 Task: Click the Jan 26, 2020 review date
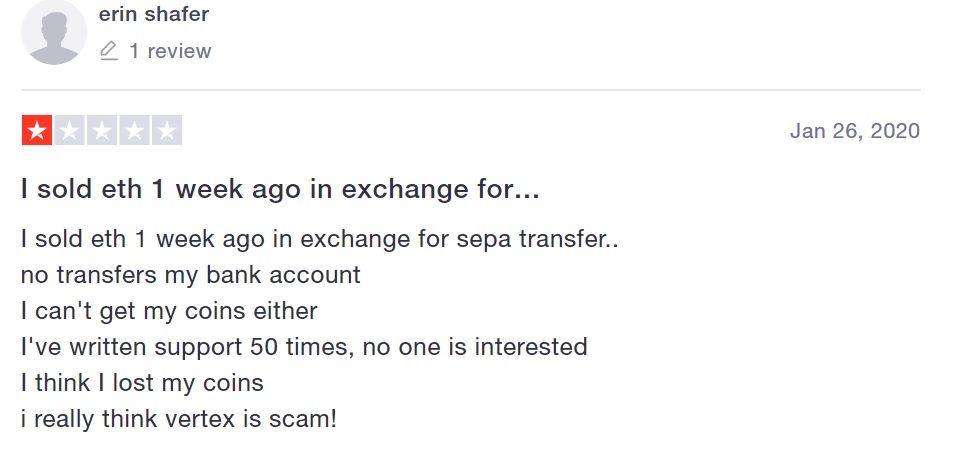point(855,131)
